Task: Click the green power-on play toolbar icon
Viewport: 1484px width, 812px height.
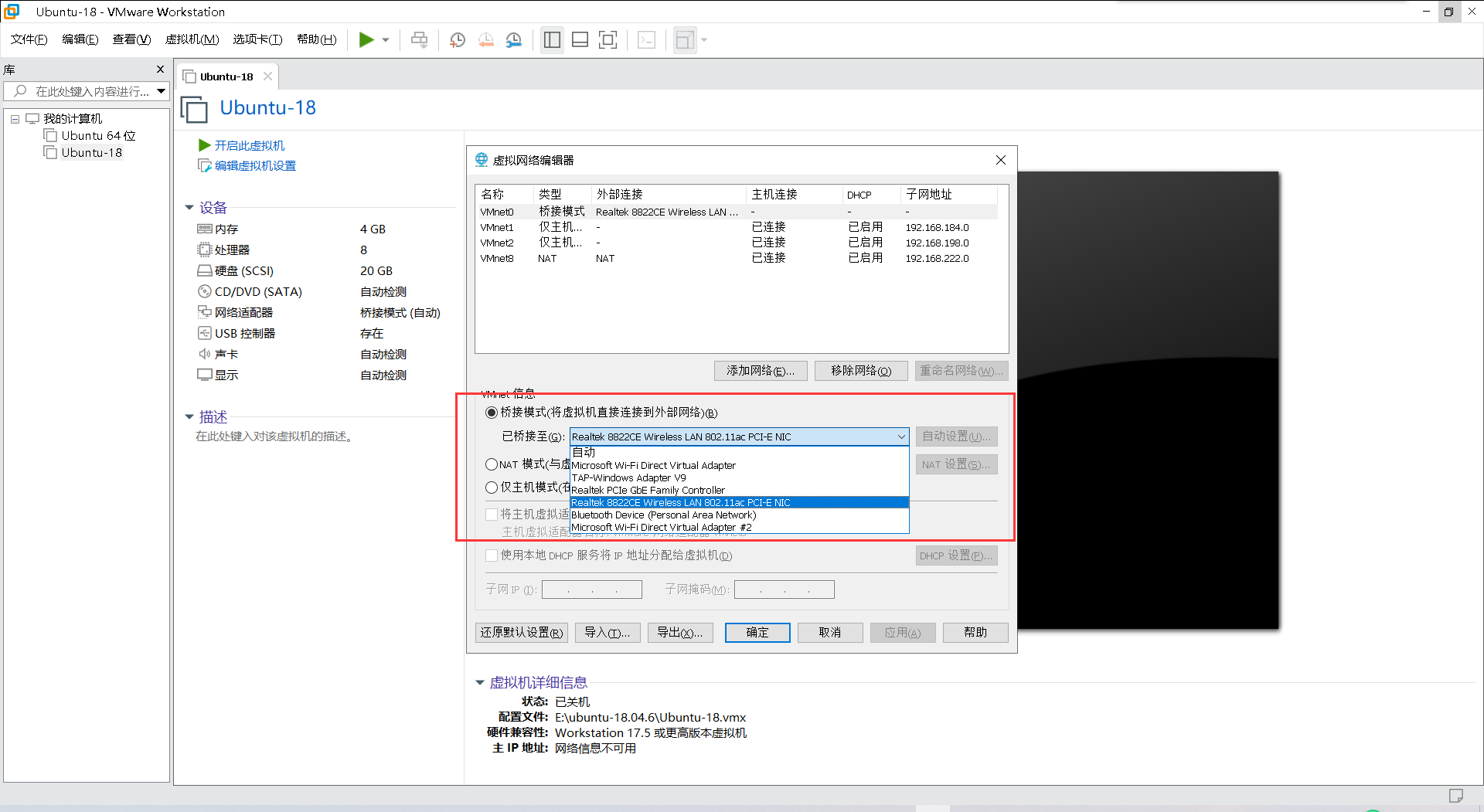Action: pos(366,39)
